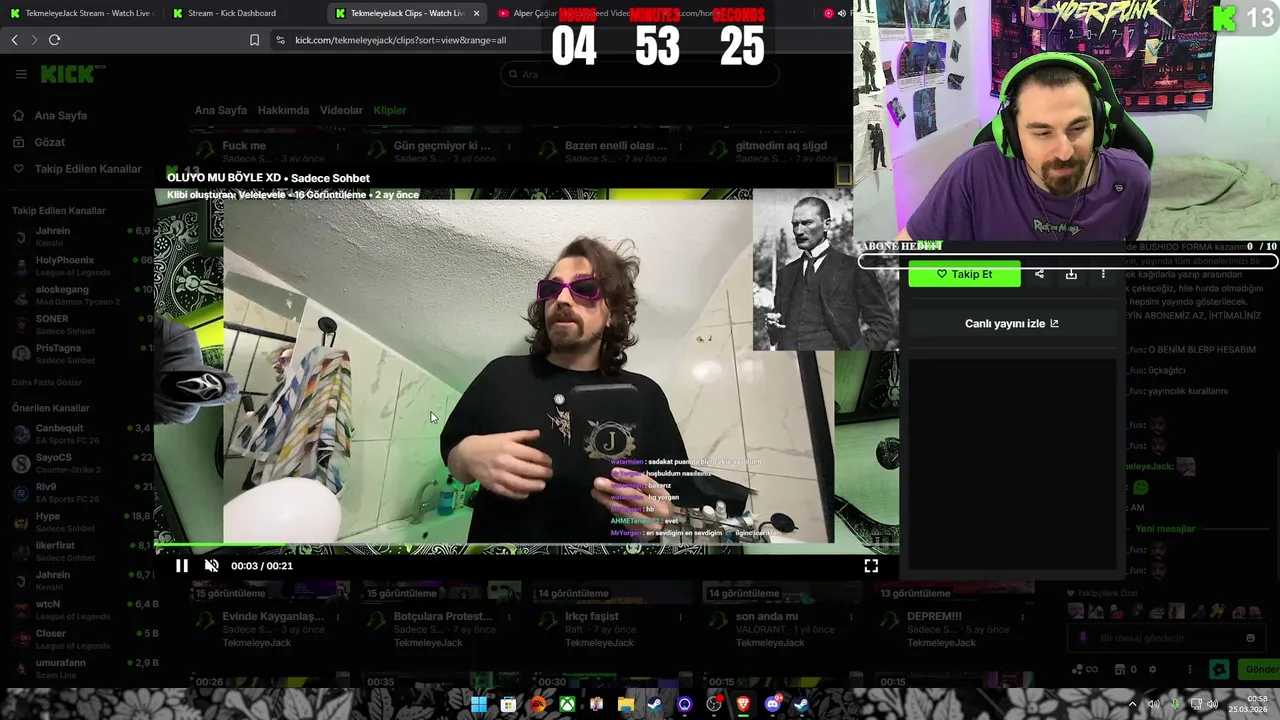Open HolyPhoenix channel in sidebar

(x=80, y=266)
